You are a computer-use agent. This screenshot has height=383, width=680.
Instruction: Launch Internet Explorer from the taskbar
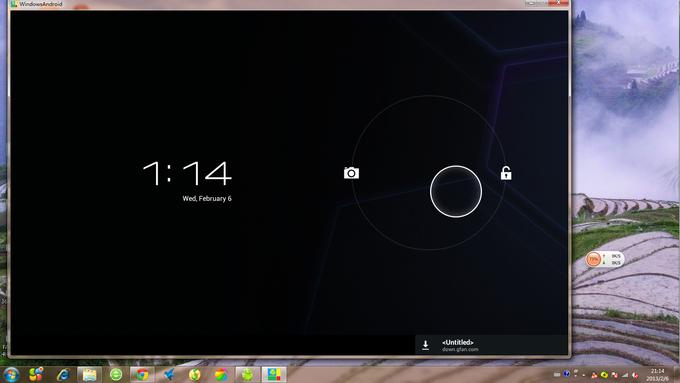[x=63, y=374]
